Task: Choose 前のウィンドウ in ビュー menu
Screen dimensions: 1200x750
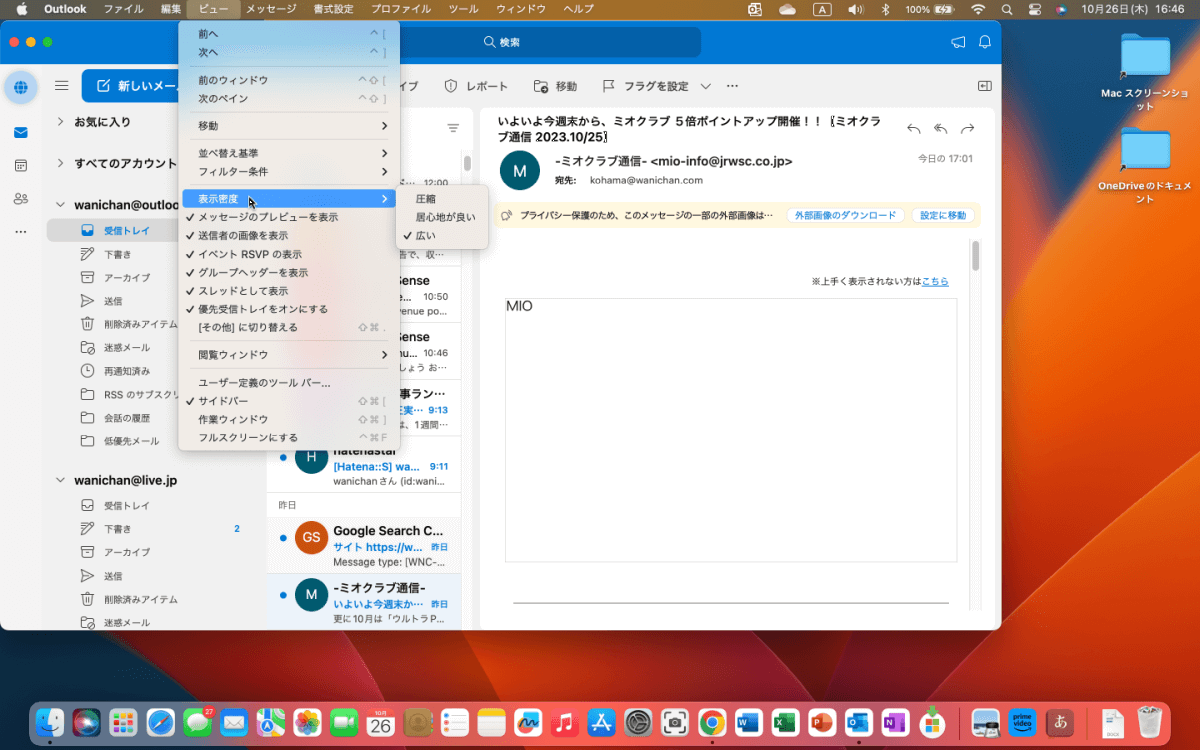Action: [290, 80]
